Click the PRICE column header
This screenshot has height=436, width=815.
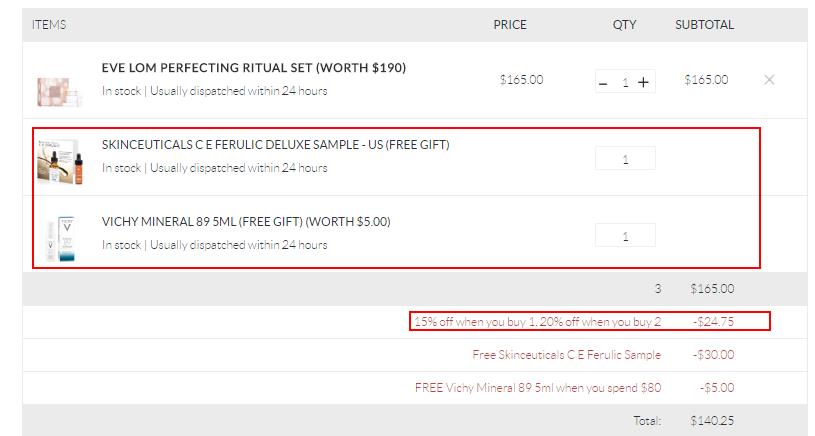(x=510, y=25)
